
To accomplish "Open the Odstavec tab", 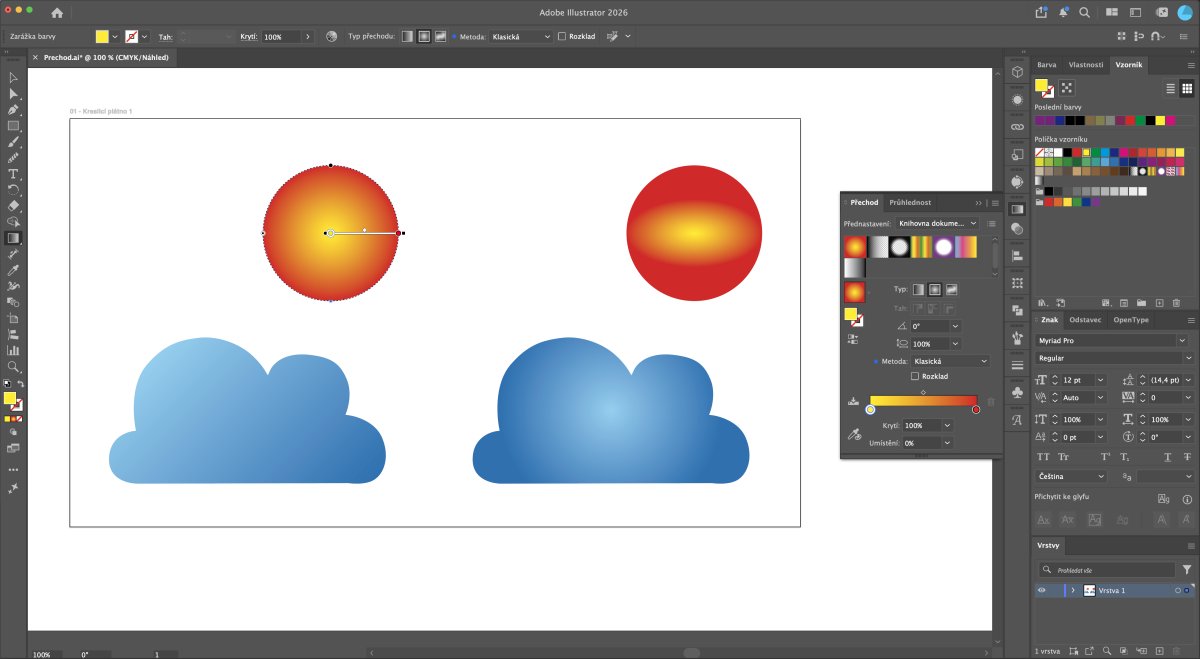I will 1085,319.
